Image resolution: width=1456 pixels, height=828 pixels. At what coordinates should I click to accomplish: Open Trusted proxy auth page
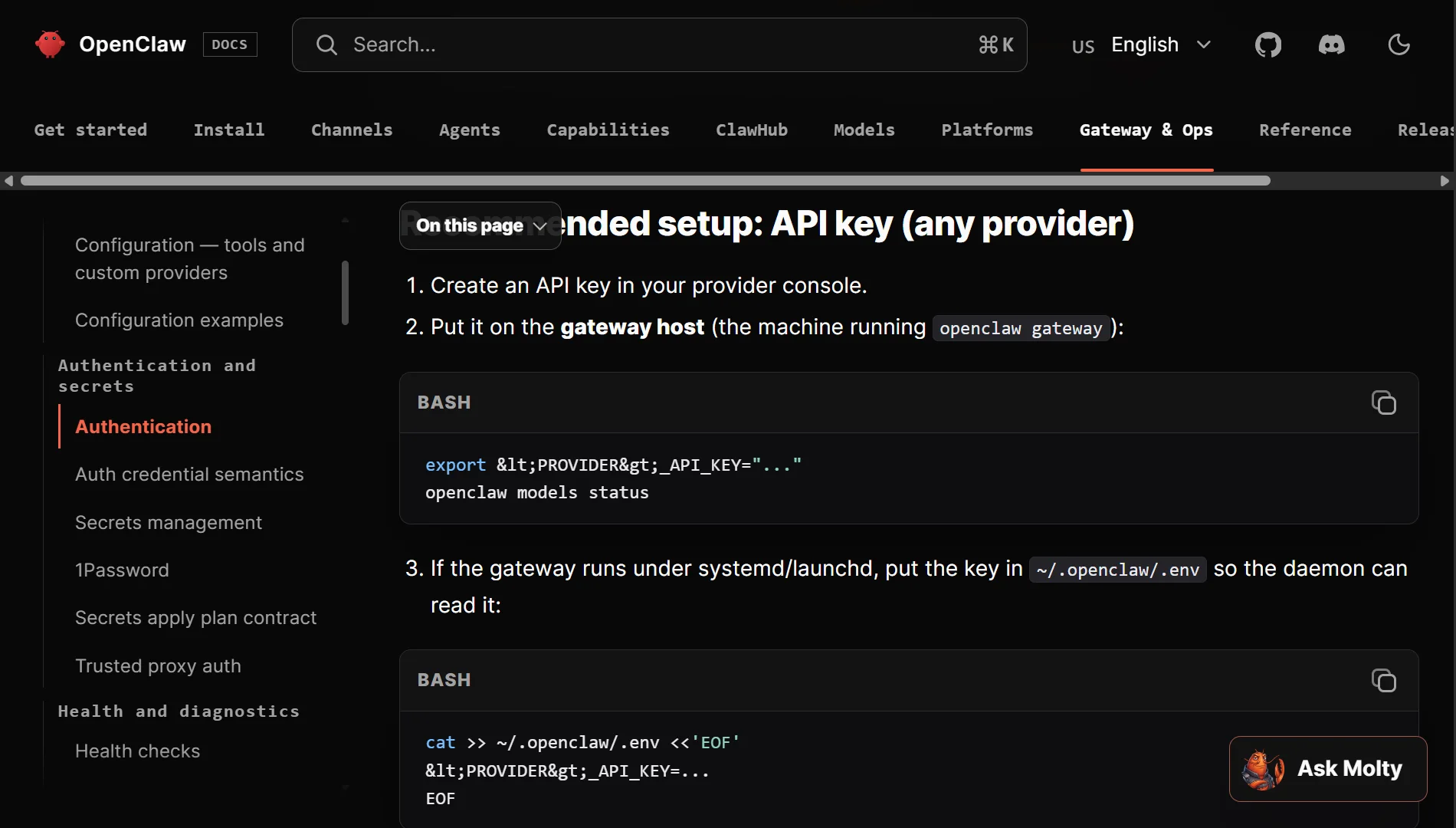tap(158, 665)
